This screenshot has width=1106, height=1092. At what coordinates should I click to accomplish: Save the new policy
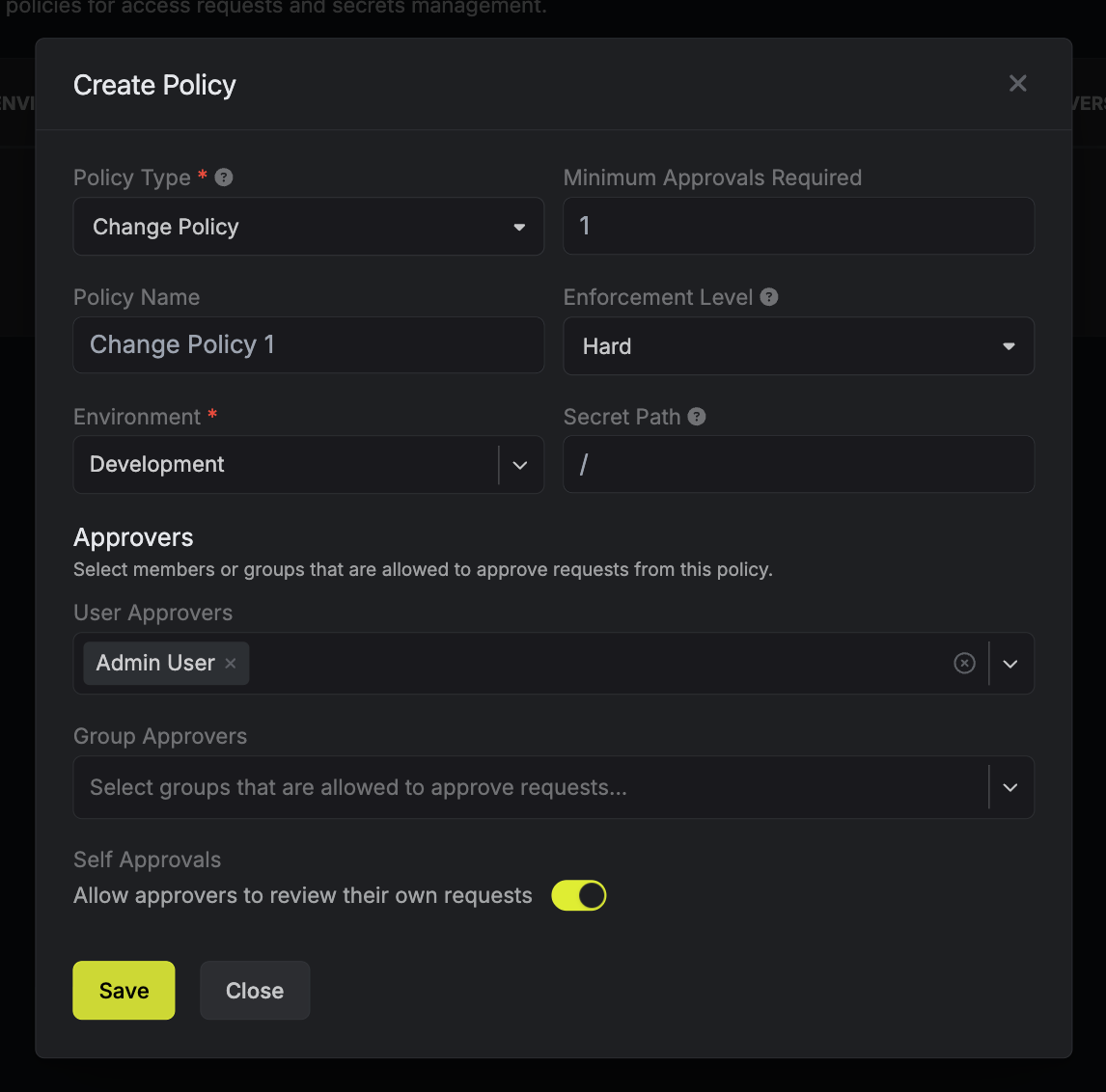click(x=124, y=991)
